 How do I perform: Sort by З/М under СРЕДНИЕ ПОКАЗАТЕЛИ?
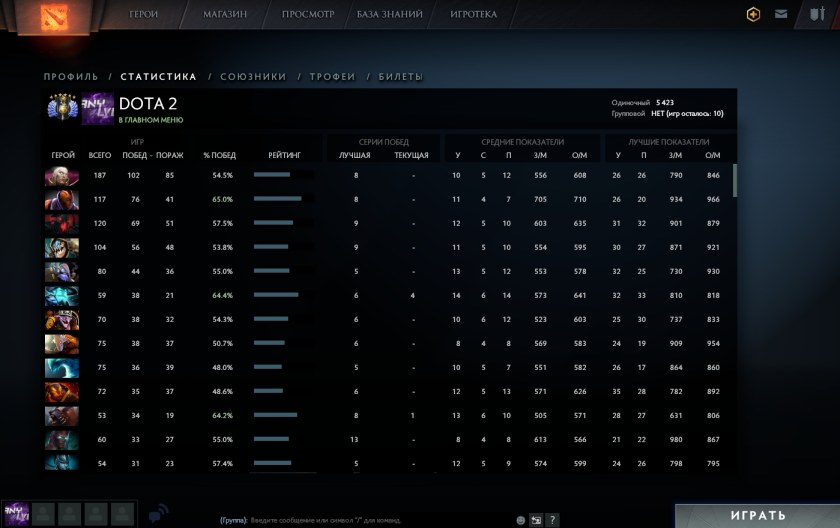coord(541,155)
